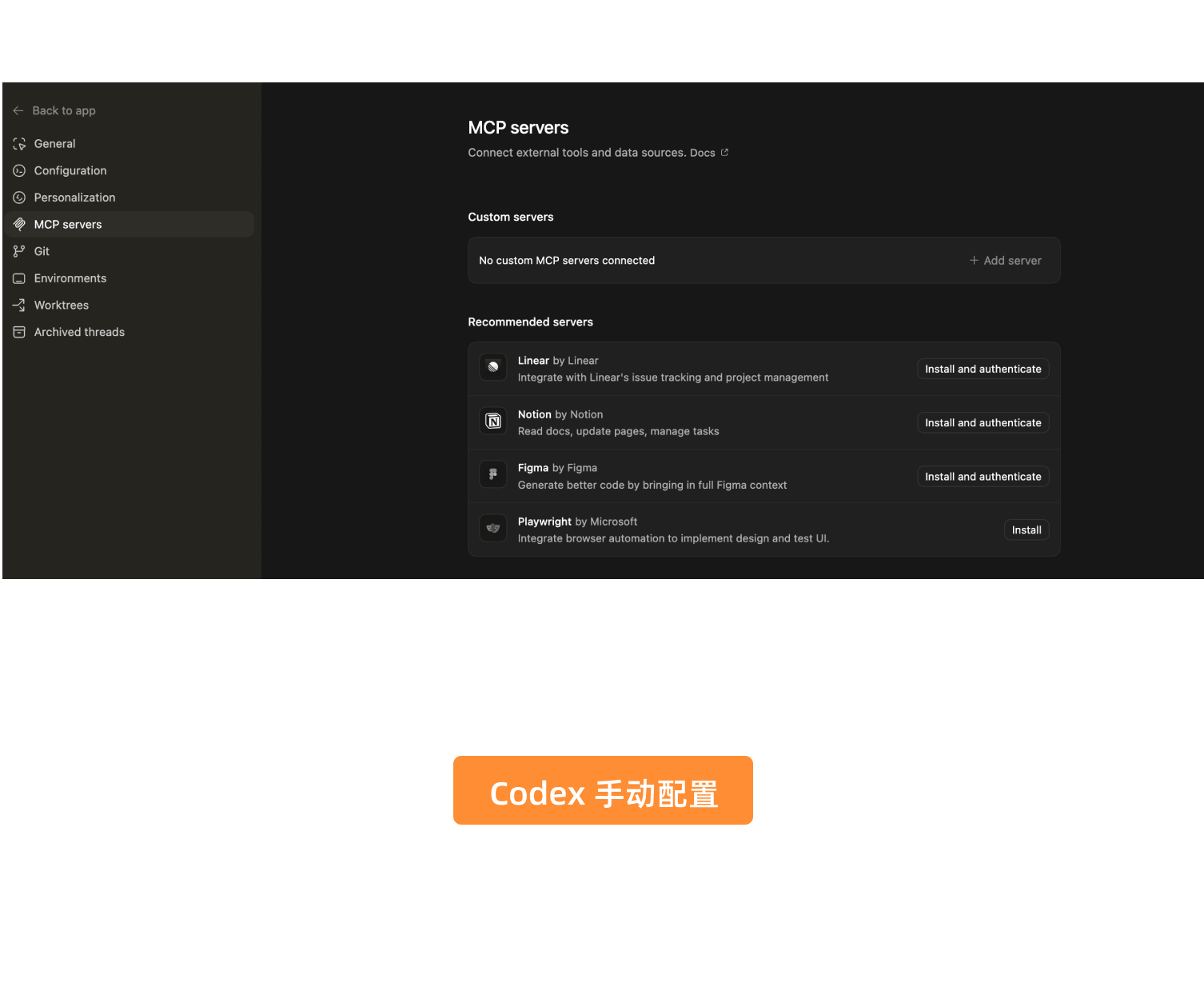The height and width of the screenshot is (1003, 1204).
Task: Click the 'Custom servers' section label
Action: 511,217
